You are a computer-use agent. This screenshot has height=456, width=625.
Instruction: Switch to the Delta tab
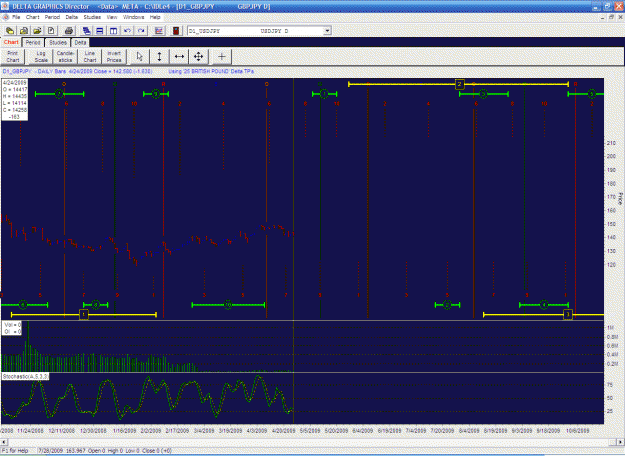pos(80,43)
